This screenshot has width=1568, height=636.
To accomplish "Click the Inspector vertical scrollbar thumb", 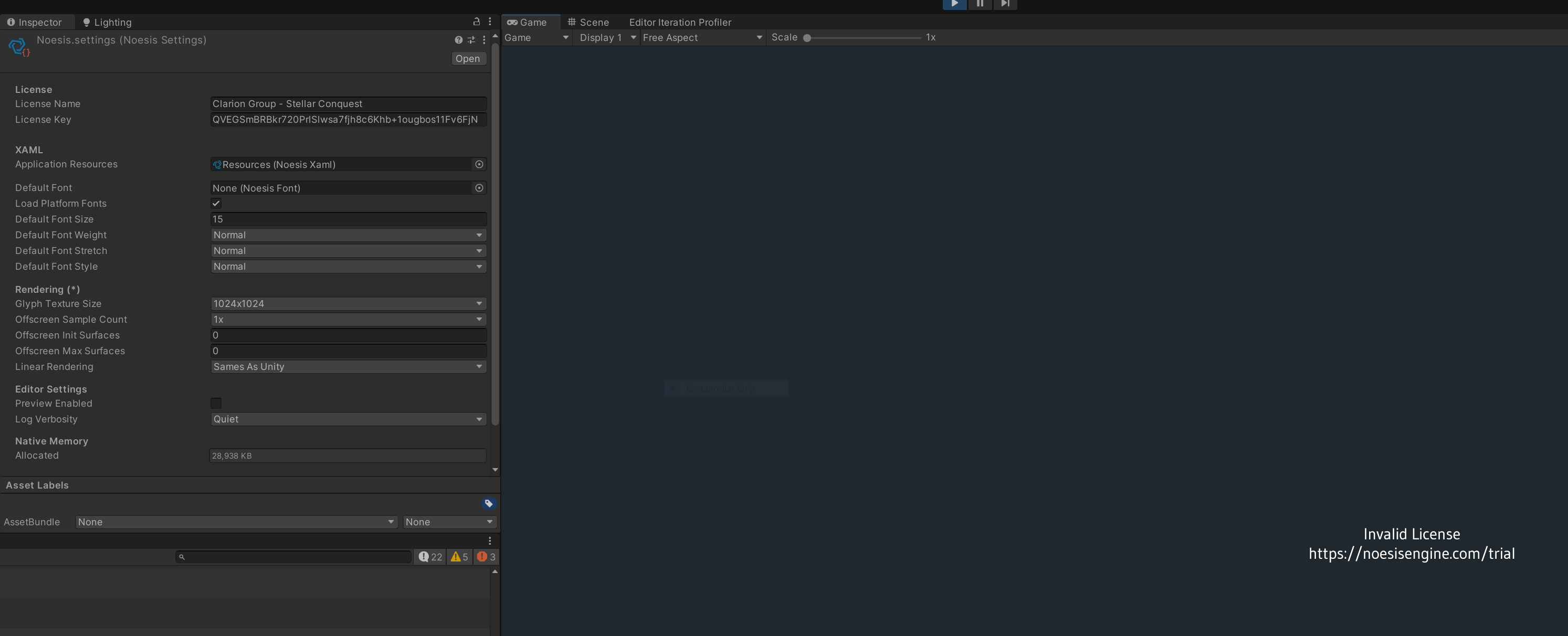I will (496, 234).
